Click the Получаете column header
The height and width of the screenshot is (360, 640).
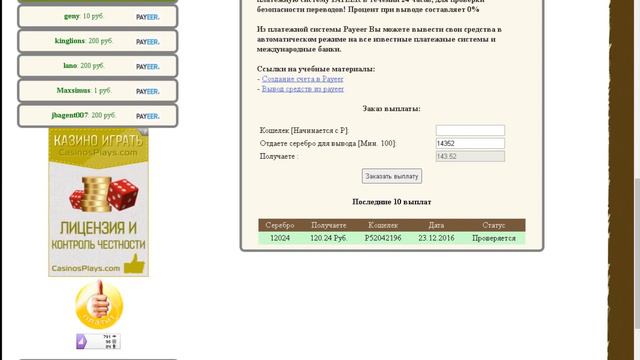(x=329, y=225)
